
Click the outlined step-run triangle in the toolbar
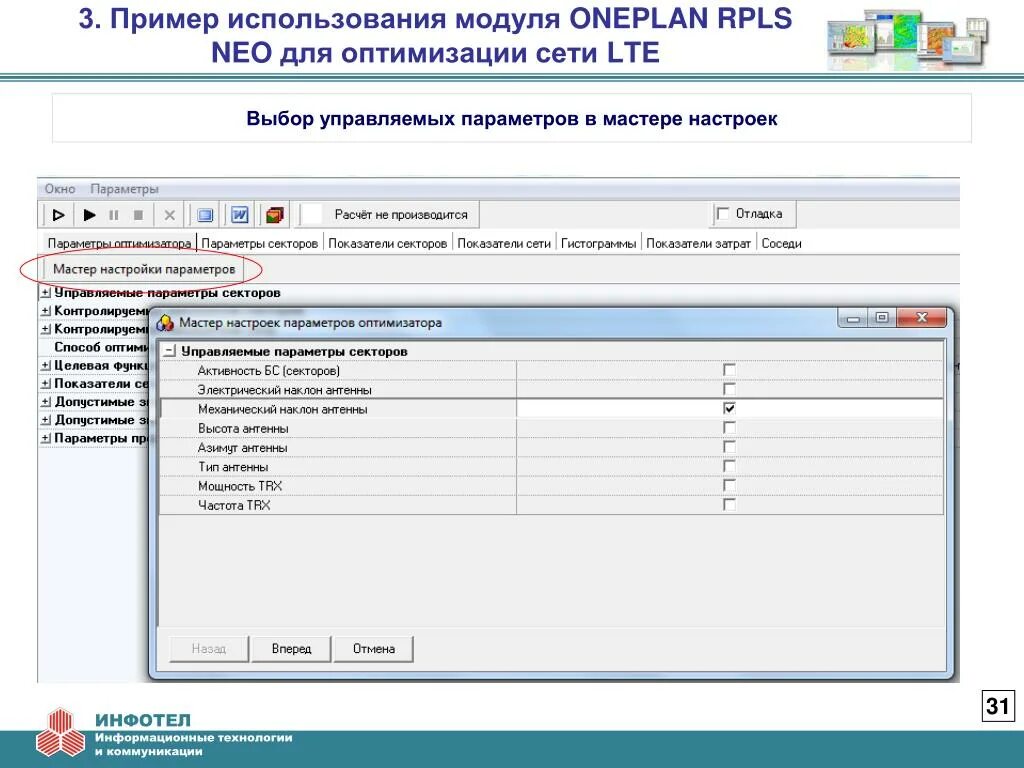(x=58, y=214)
